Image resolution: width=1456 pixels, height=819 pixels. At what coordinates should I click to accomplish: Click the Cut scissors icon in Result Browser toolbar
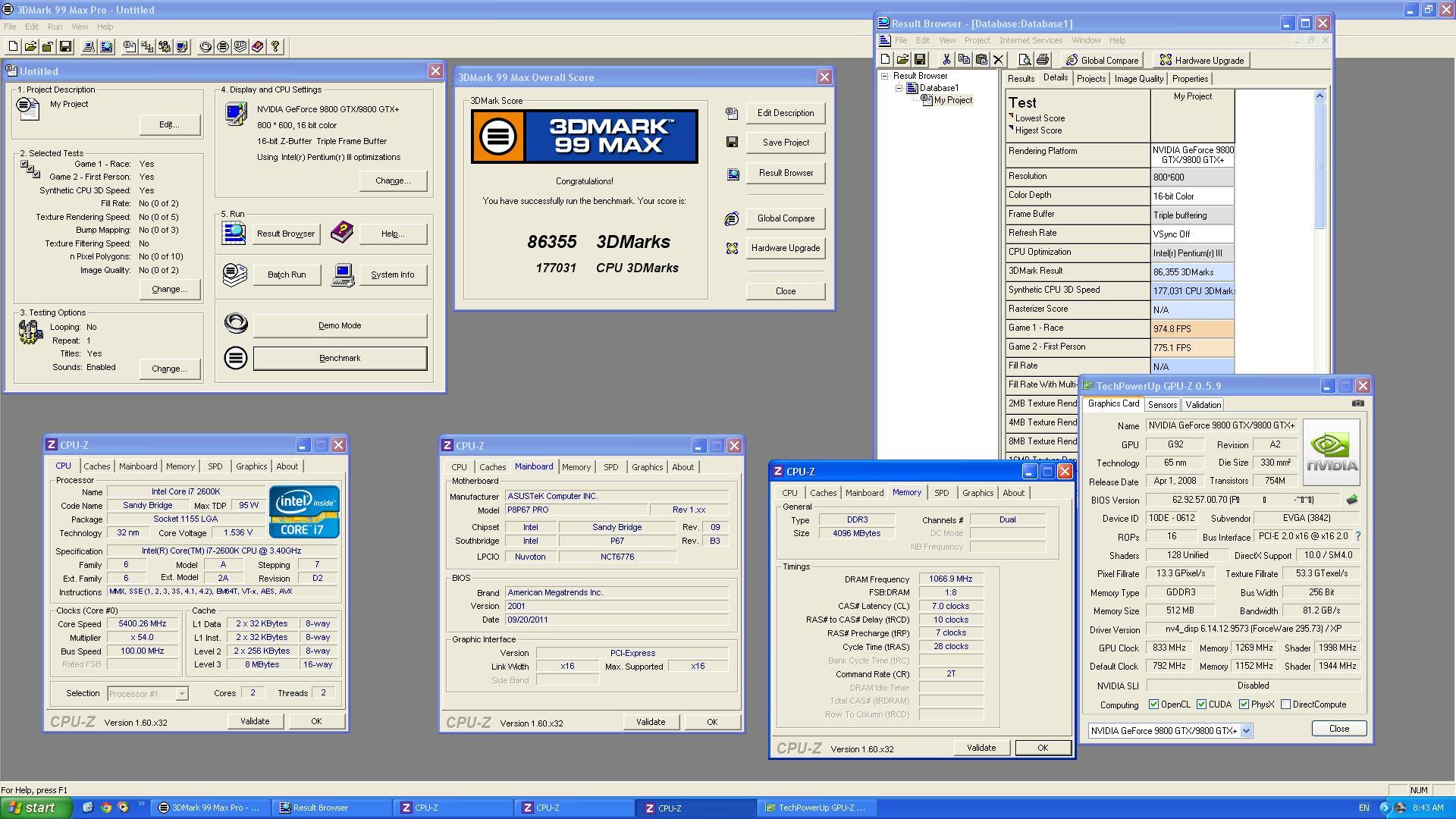pyautogui.click(x=946, y=60)
